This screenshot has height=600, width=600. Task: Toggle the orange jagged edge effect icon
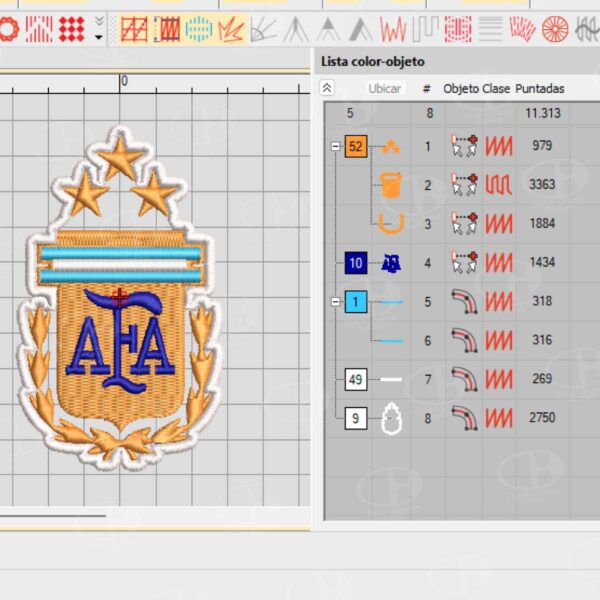tap(231, 29)
